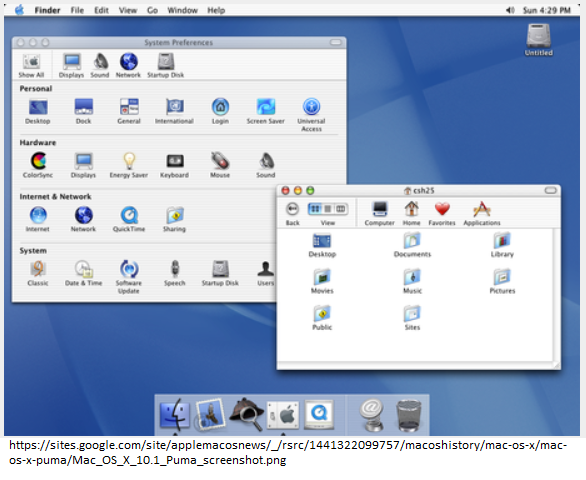Open Network in Internet & Network section
Viewport: 586px width, 480px height.
tap(83, 219)
